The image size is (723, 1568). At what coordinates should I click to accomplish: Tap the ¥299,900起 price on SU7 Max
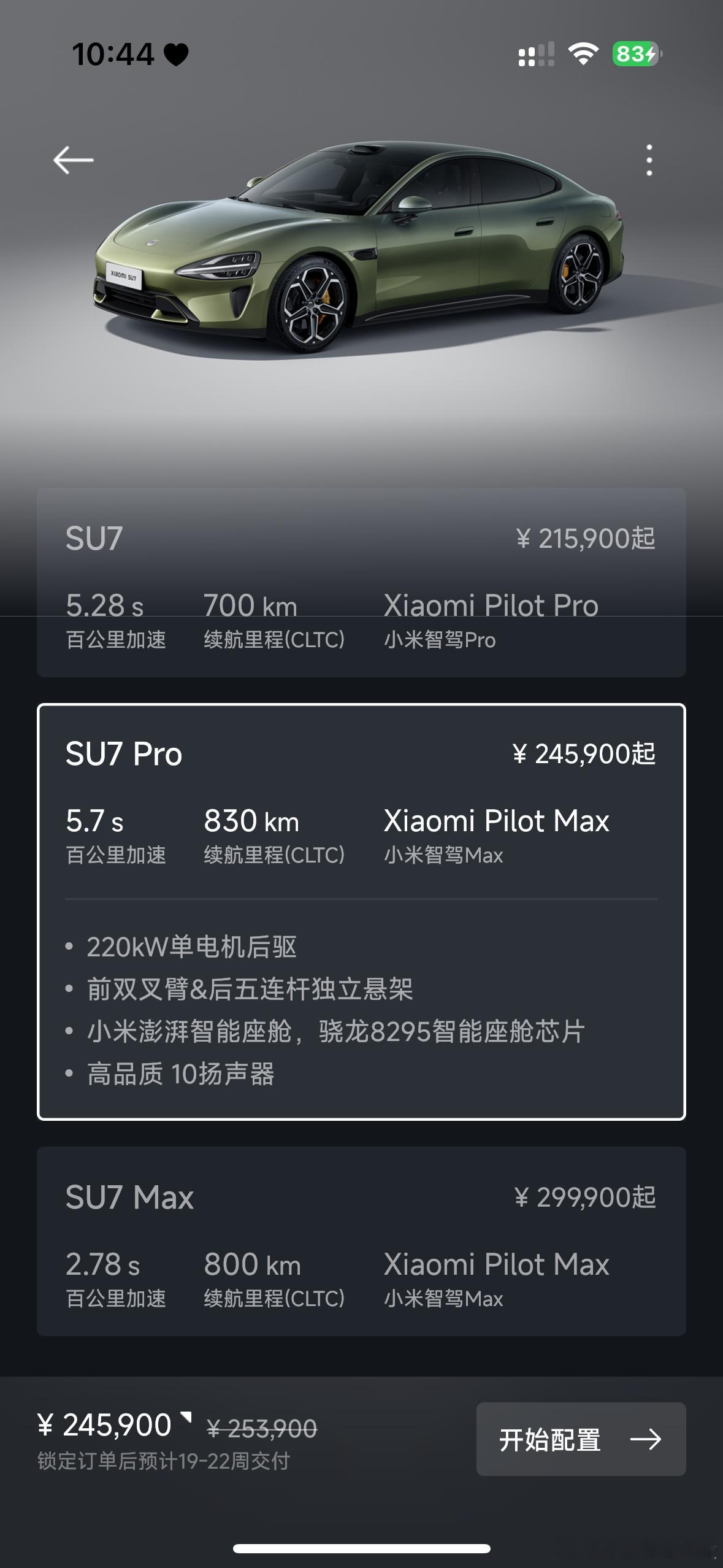coord(585,1197)
